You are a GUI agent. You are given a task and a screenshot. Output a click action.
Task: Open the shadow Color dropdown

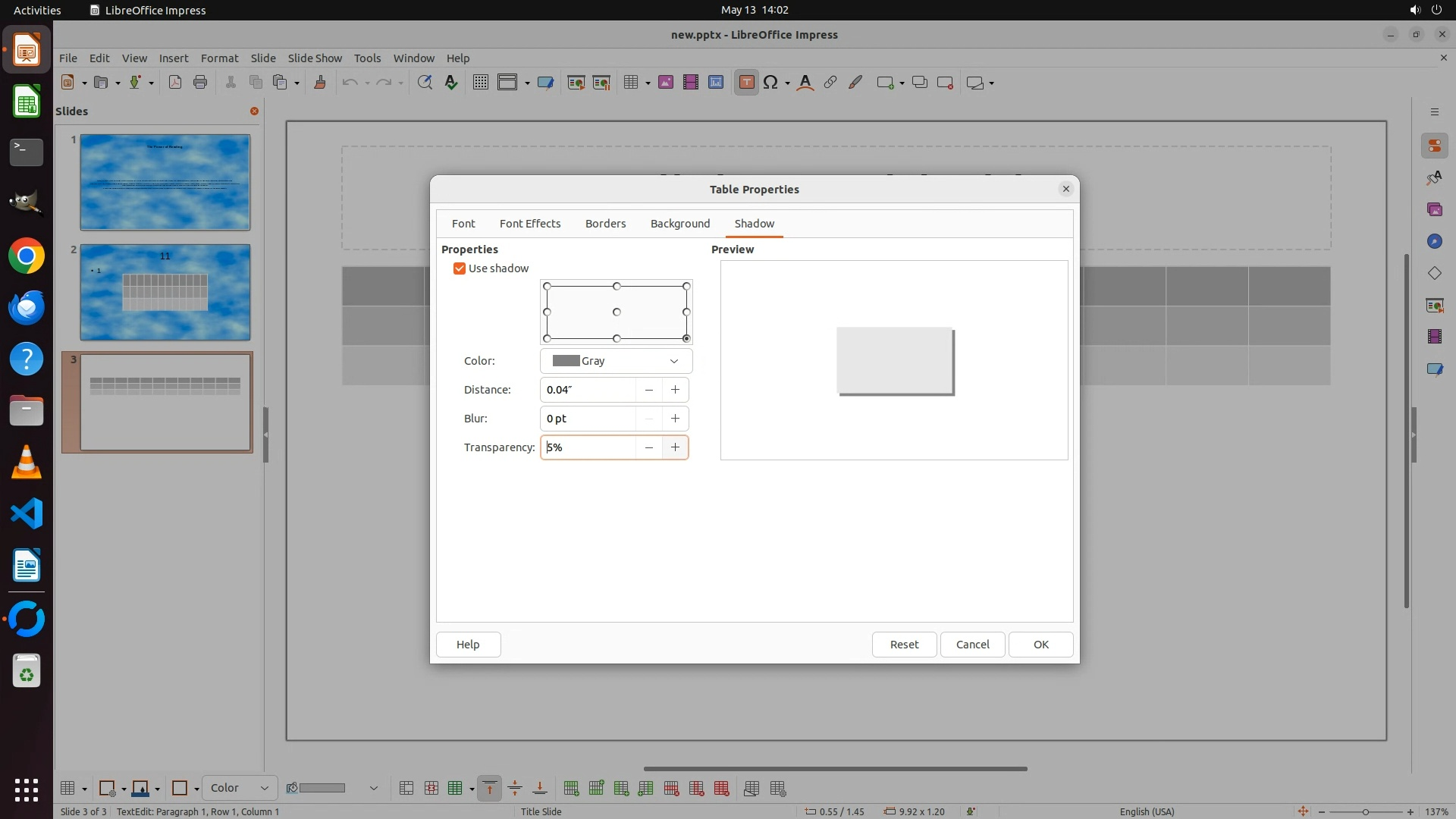616,361
